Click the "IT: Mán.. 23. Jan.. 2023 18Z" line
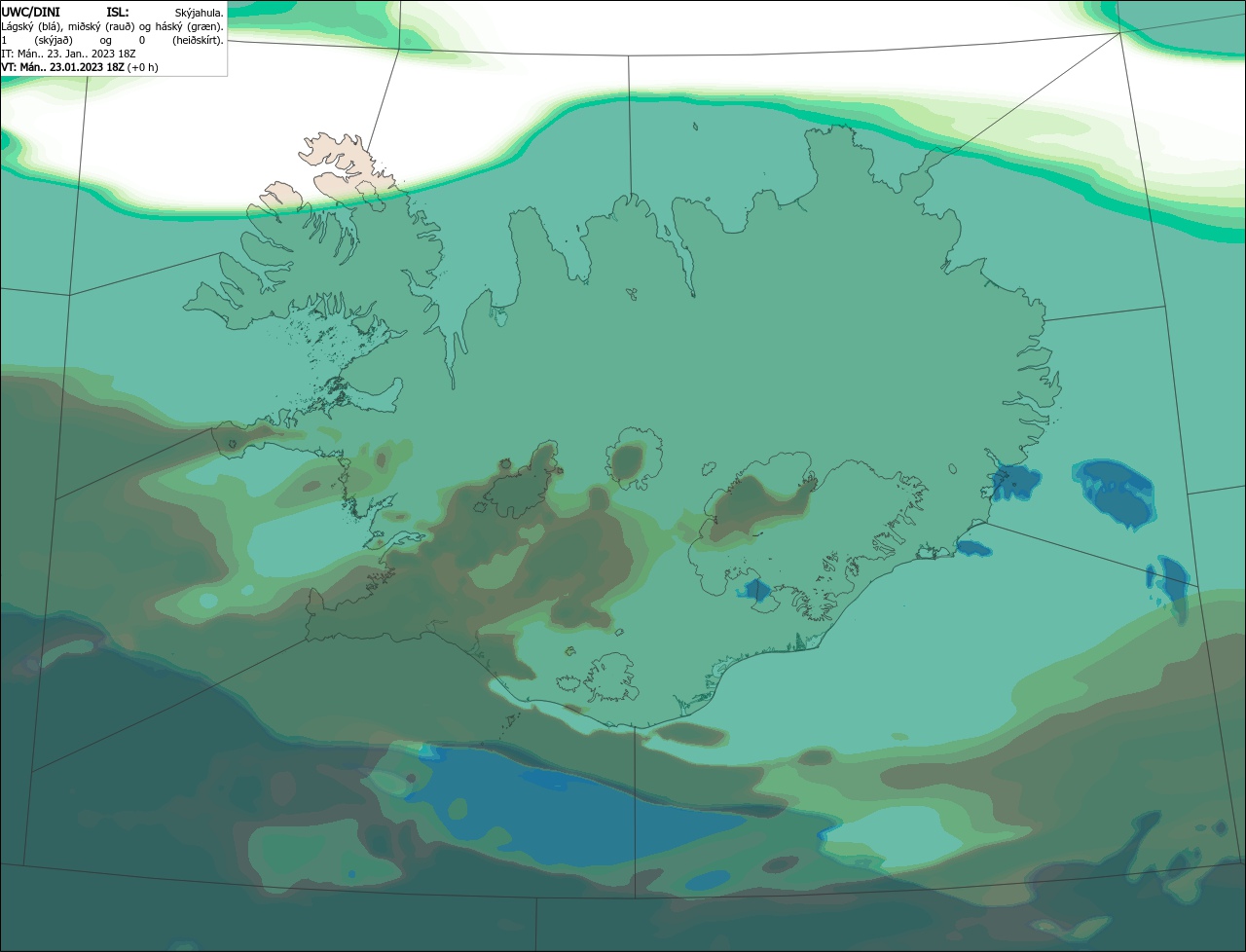Screen dimensions: 1246x952 (68, 54)
